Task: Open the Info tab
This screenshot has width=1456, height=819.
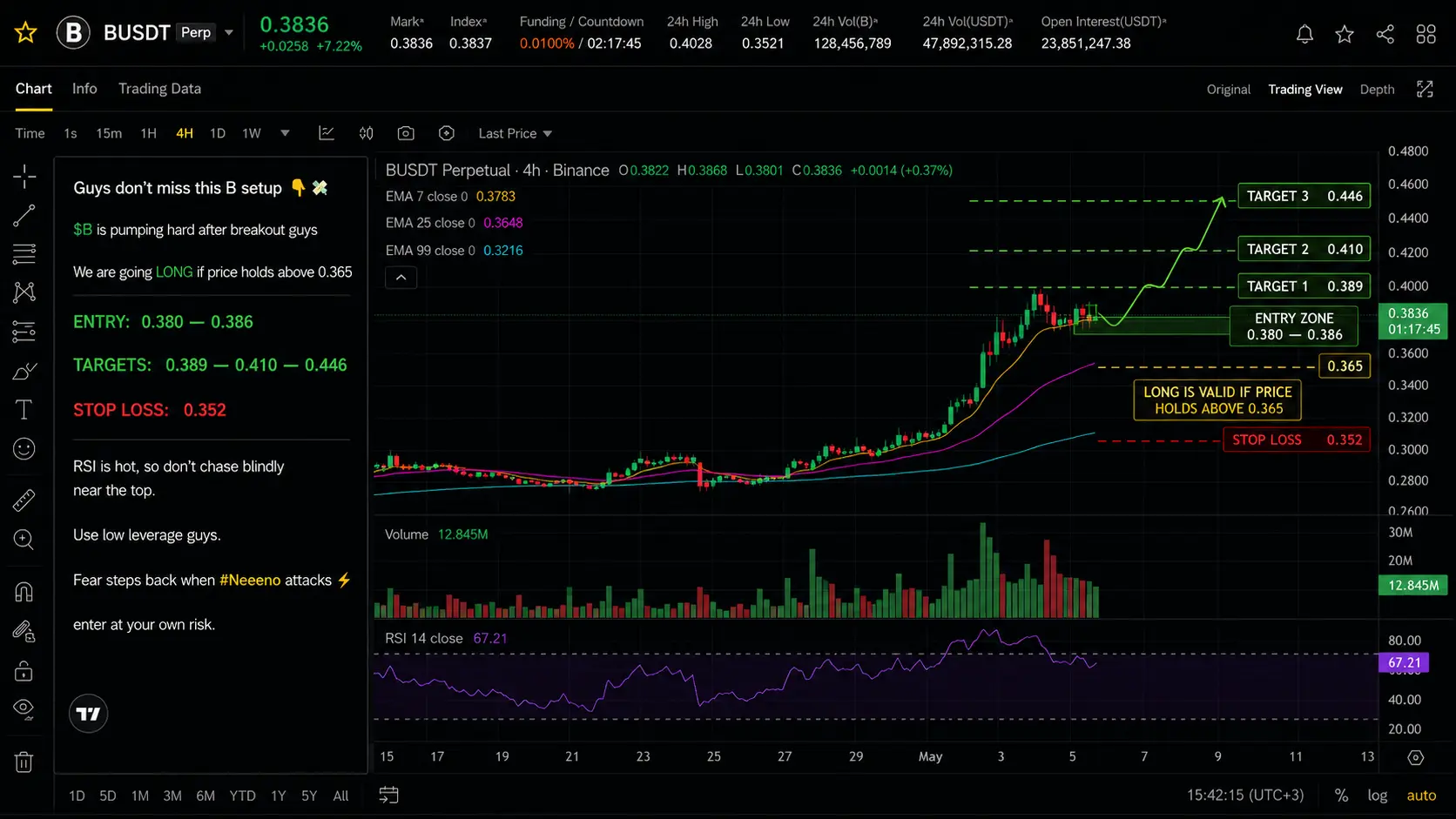Action: point(84,89)
